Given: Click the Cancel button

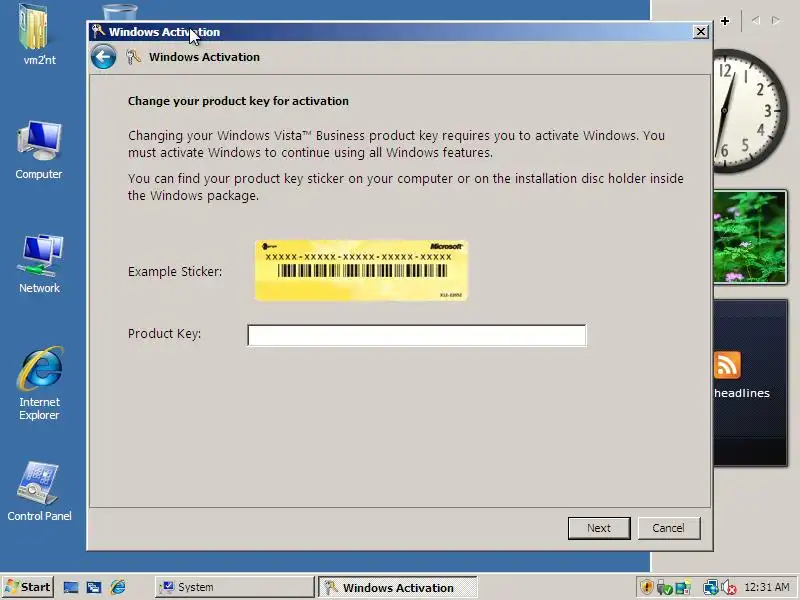Looking at the screenshot, I should point(669,528).
